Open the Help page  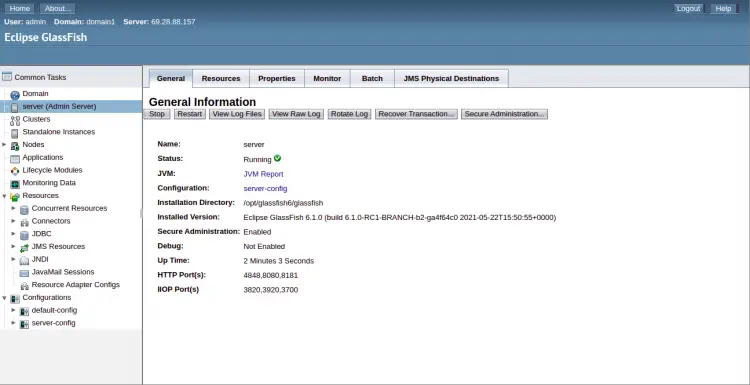pyautogui.click(x=723, y=9)
